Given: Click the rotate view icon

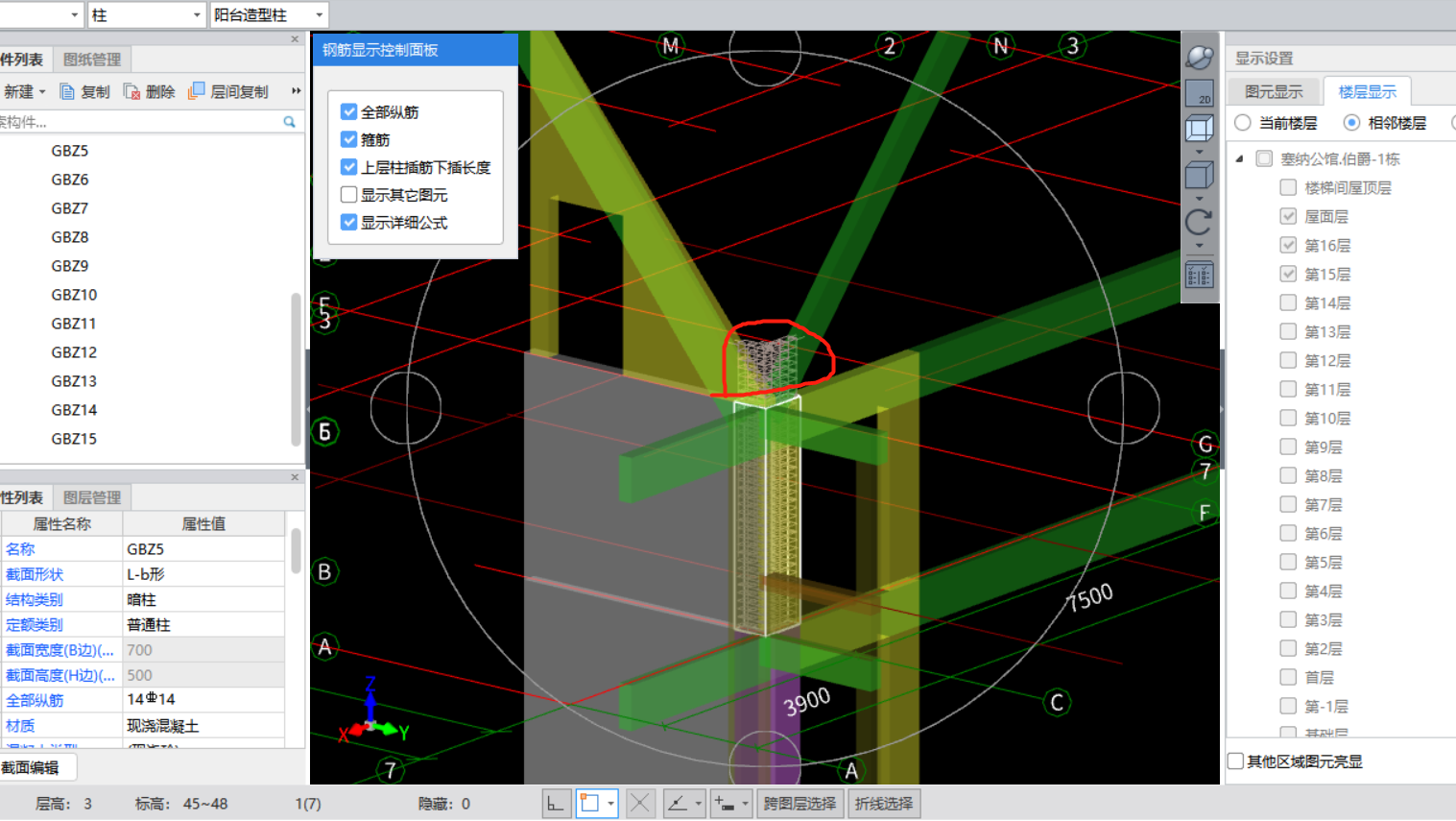Looking at the screenshot, I should (x=1200, y=223).
